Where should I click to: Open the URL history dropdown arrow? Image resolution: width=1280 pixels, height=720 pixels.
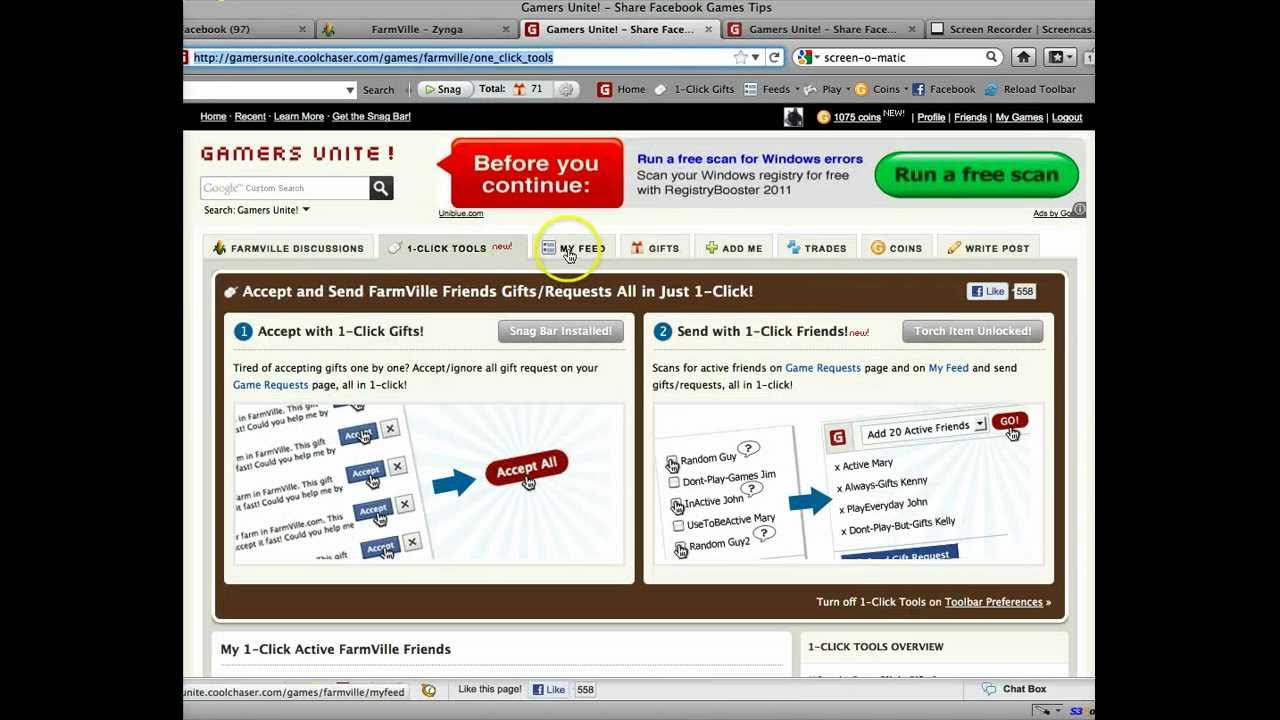[x=755, y=58]
